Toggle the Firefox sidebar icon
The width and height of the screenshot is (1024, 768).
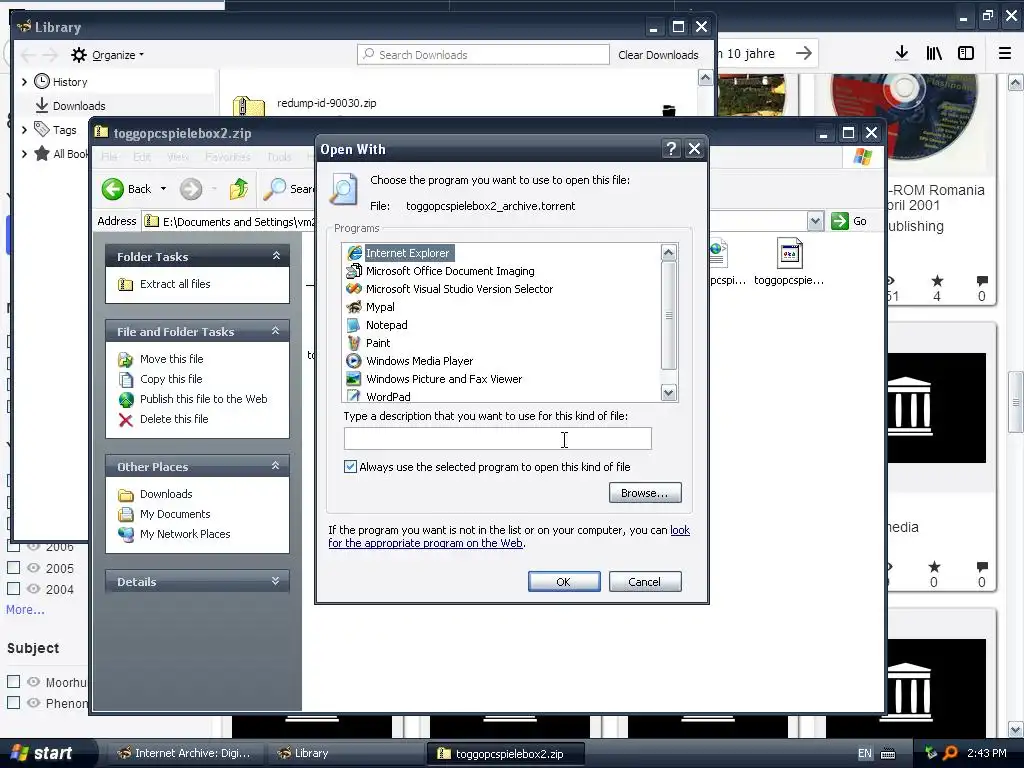click(966, 53)
